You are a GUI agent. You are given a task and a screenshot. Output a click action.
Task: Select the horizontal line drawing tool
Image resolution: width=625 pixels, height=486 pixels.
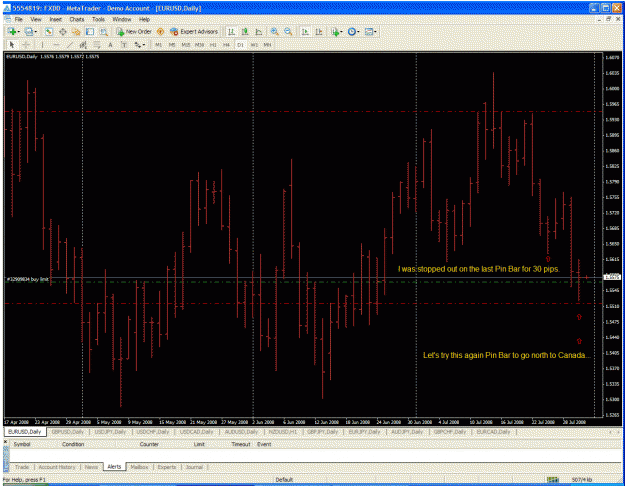(x=56, y=45)
